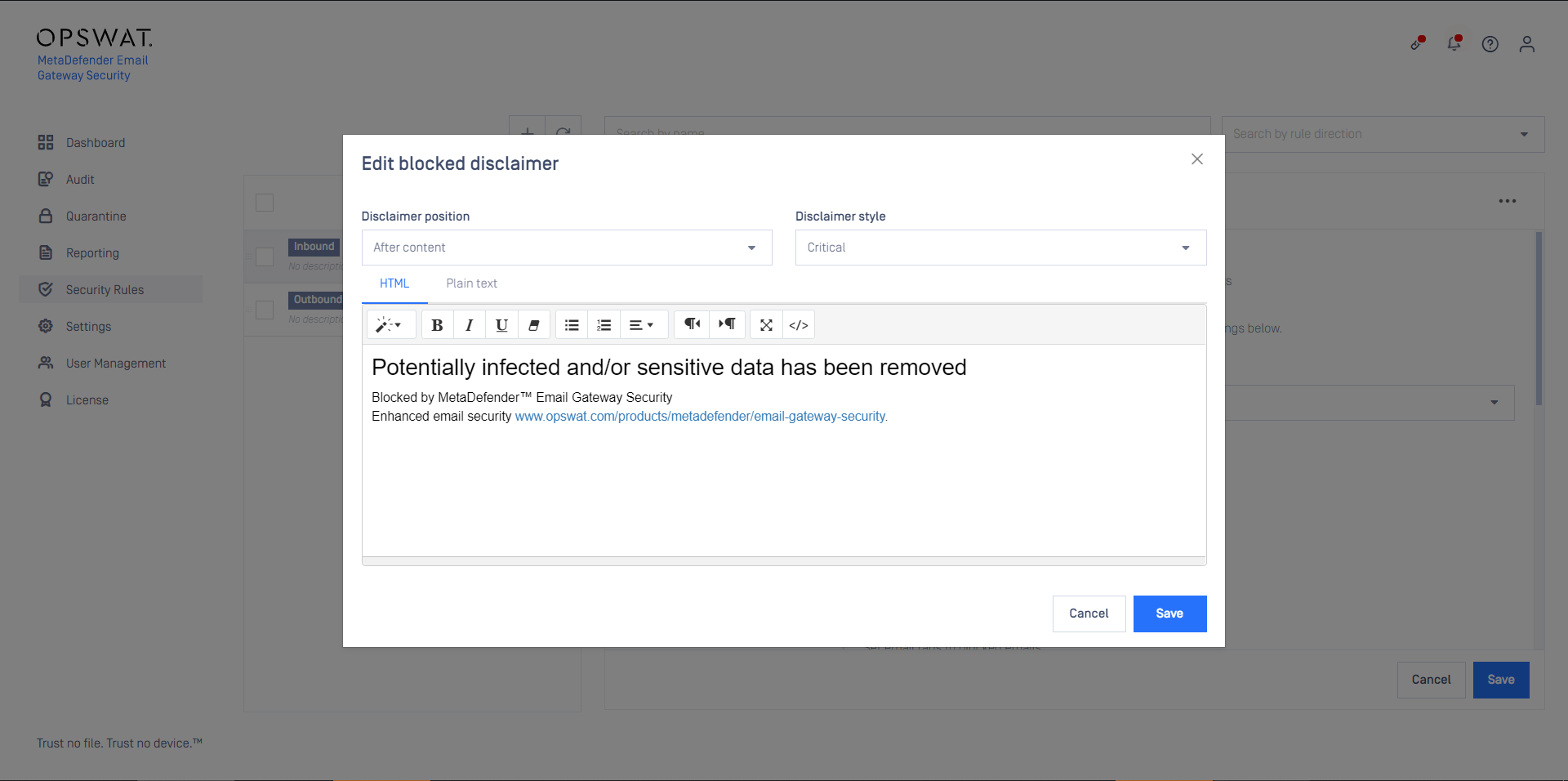Image resolution: width=1568 pixels, height=781 pixels.
Task: Click the Quarantine lock icon
Action: 46,216
